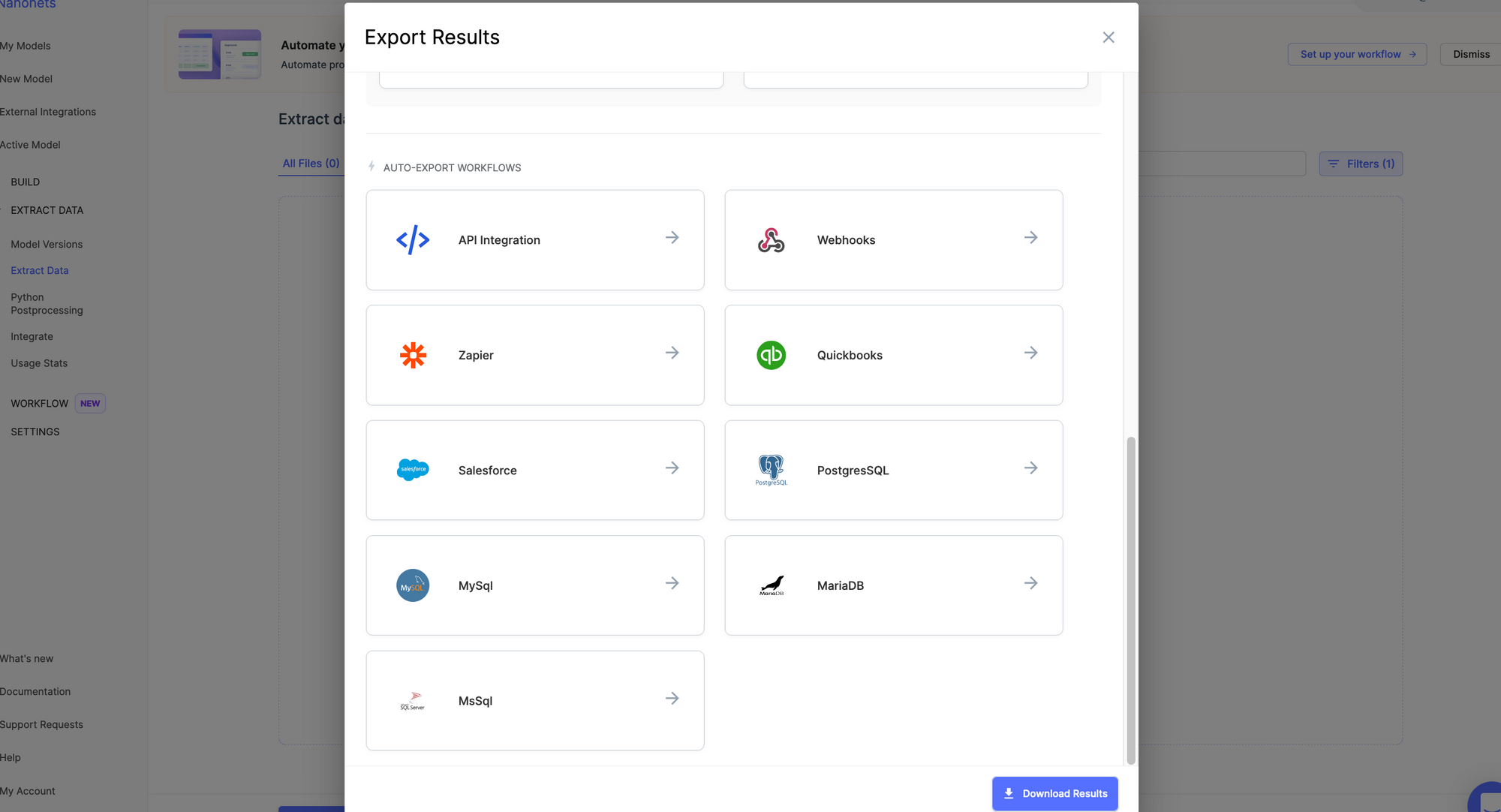Click the Webhooks logo icon
The image size is (1501, 812).
pos(771,240)
